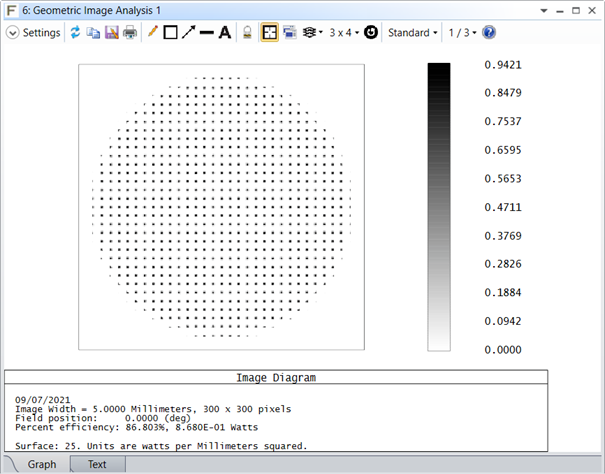Toggle the highlighted zoom-to-fit button
Image resolution: width=605 pixels, height=474 pixels.
(269, 32)
